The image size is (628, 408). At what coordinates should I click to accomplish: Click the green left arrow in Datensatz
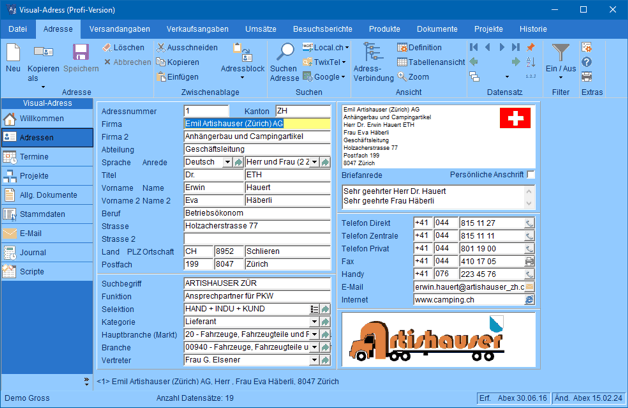[x=474, y=62]
